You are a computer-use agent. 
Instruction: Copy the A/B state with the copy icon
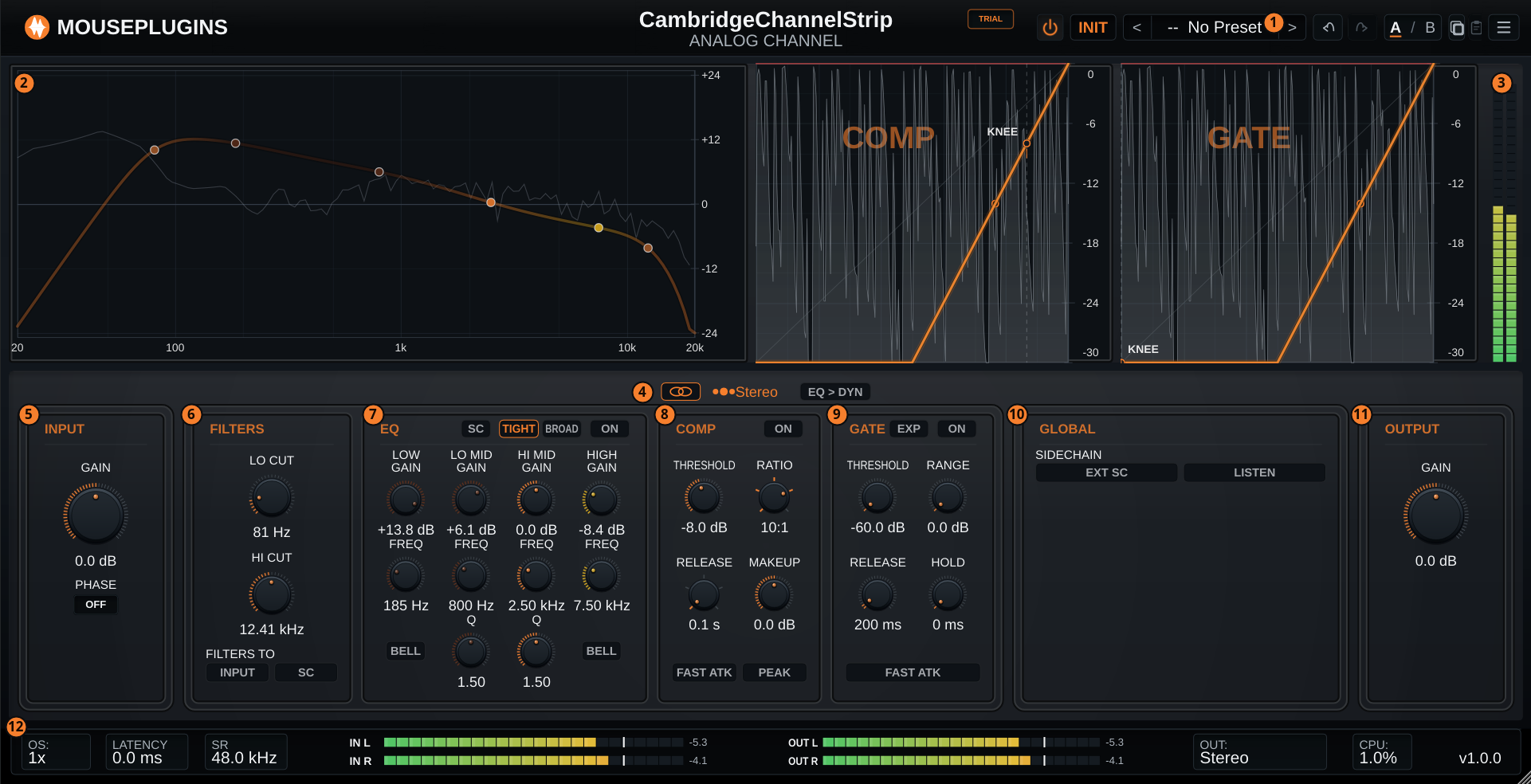(x=1457, y=28)
